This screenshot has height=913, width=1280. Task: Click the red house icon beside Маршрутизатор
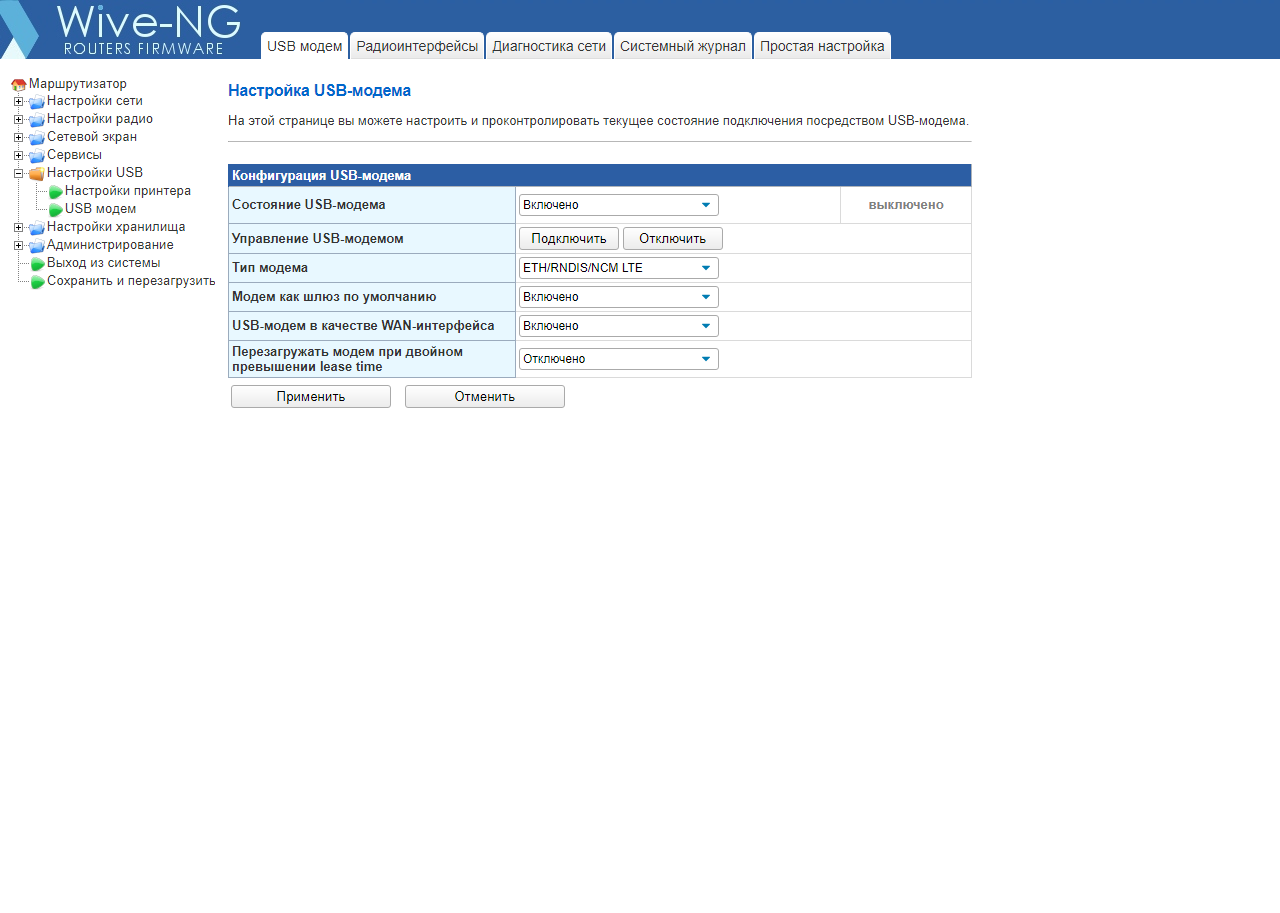[x=18, y=85]
